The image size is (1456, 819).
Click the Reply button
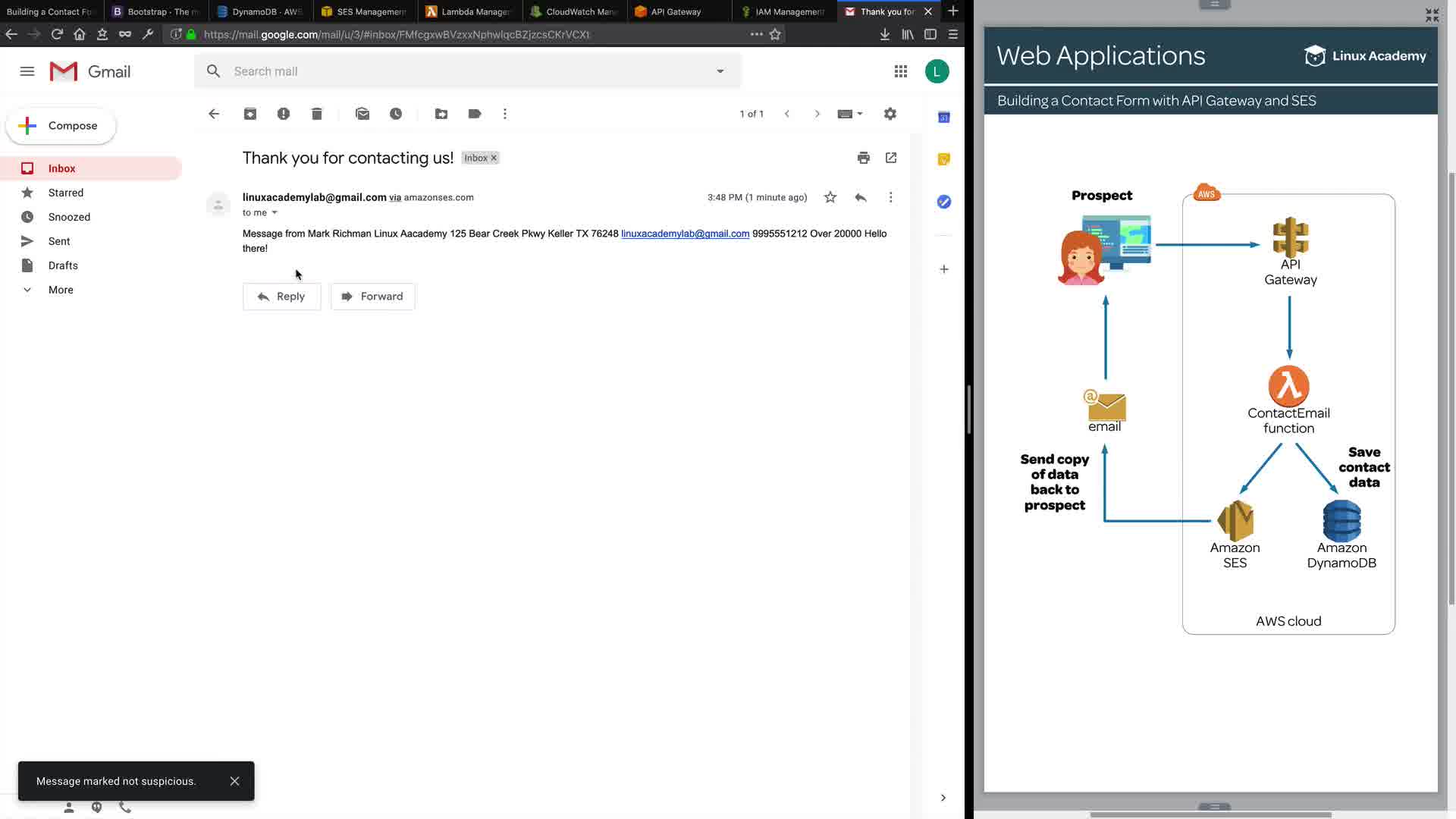[281, 297]
